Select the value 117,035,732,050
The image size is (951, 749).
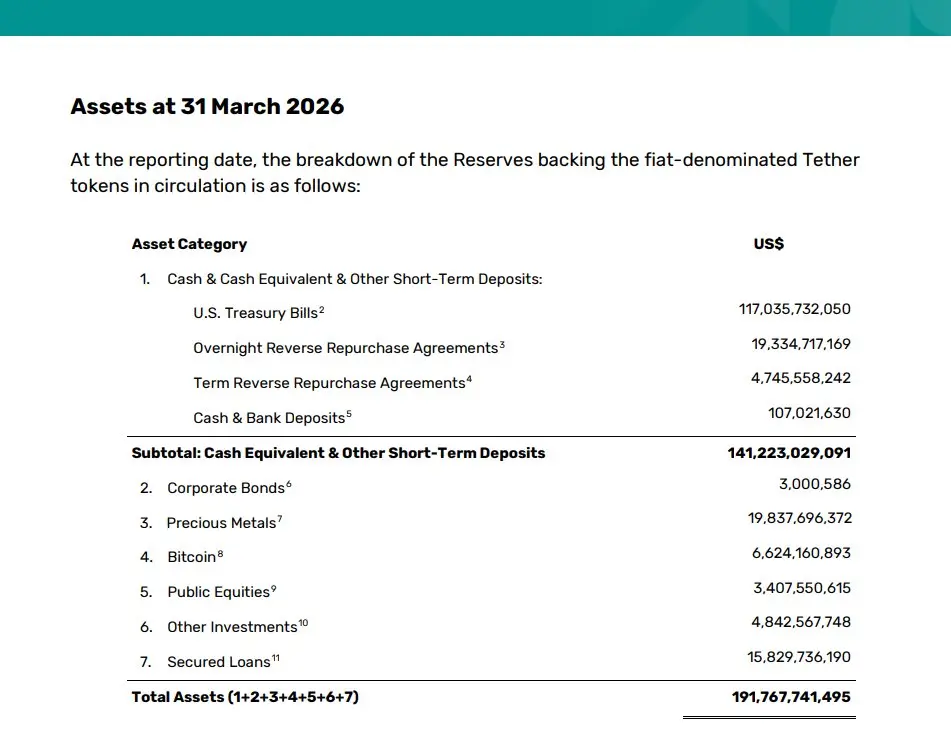coord(795,309)
